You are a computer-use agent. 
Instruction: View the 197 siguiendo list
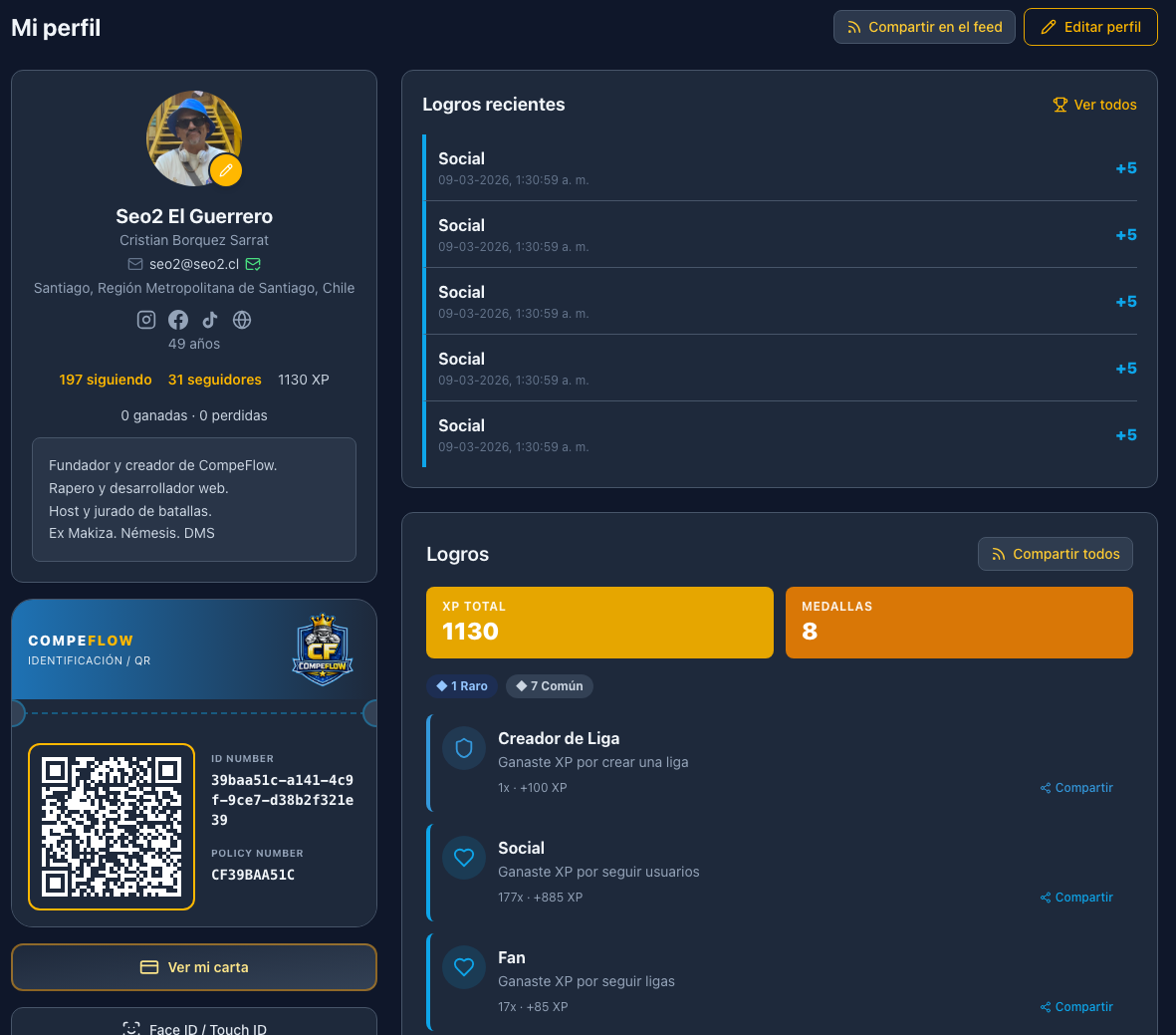click(x=106, y=380)
